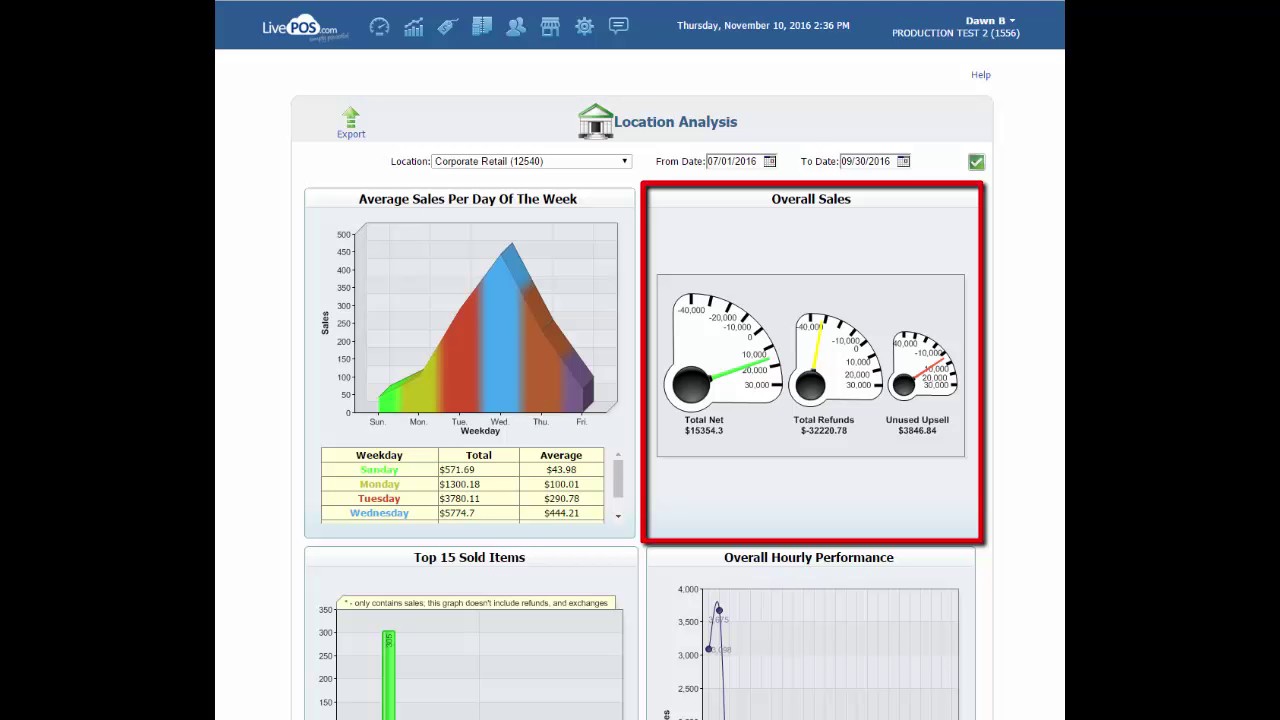Open the Dawn B user menu

tap(990, 20)
